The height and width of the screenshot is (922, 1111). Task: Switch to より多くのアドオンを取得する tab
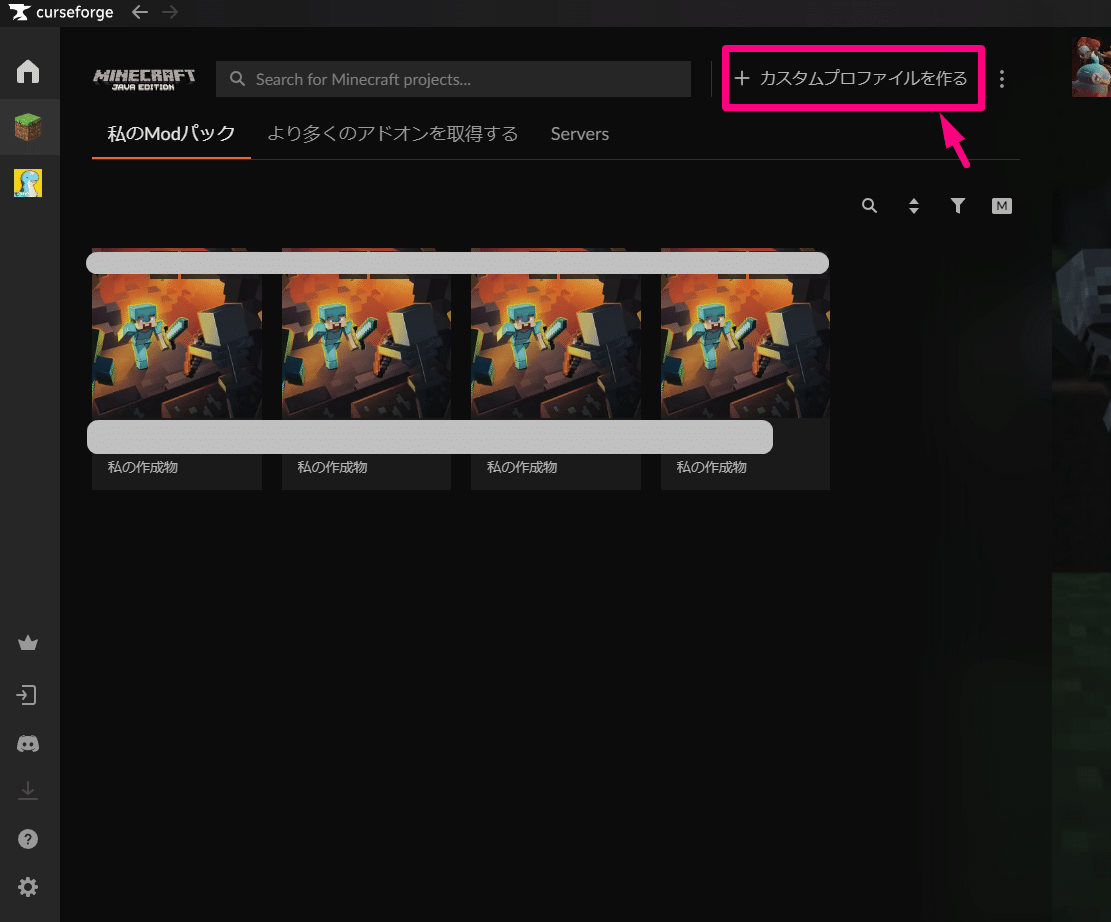pyautogui.click(x=393, y=133)
